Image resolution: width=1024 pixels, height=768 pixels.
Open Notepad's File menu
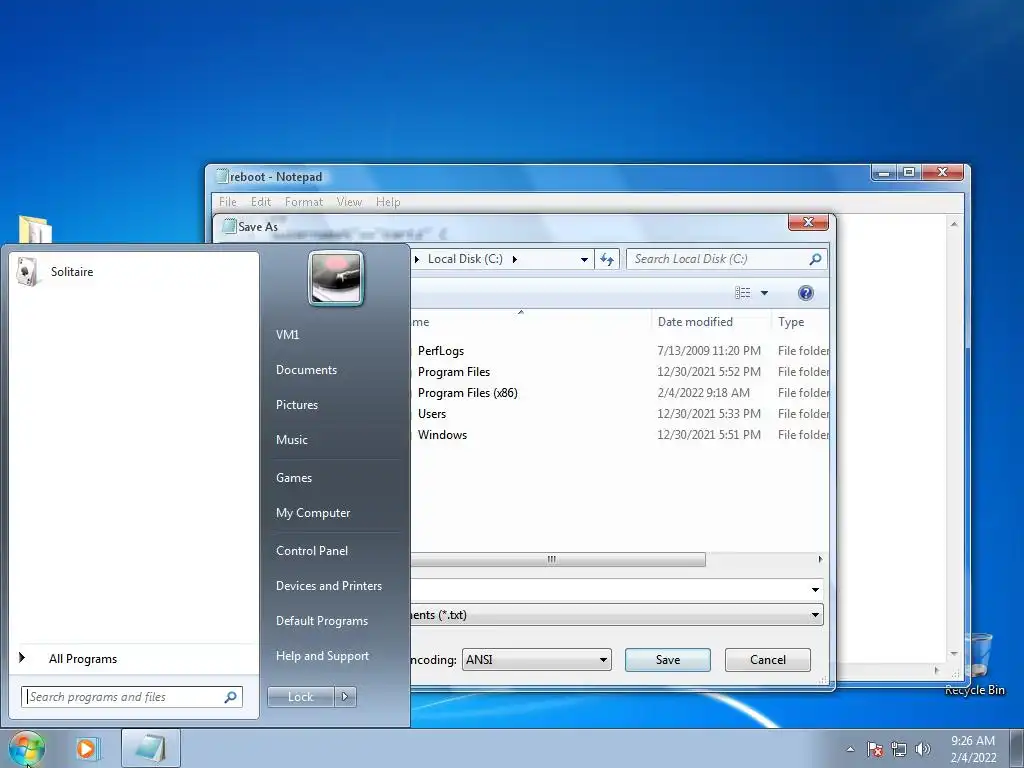pyautogui.click(x=227, y=202)
